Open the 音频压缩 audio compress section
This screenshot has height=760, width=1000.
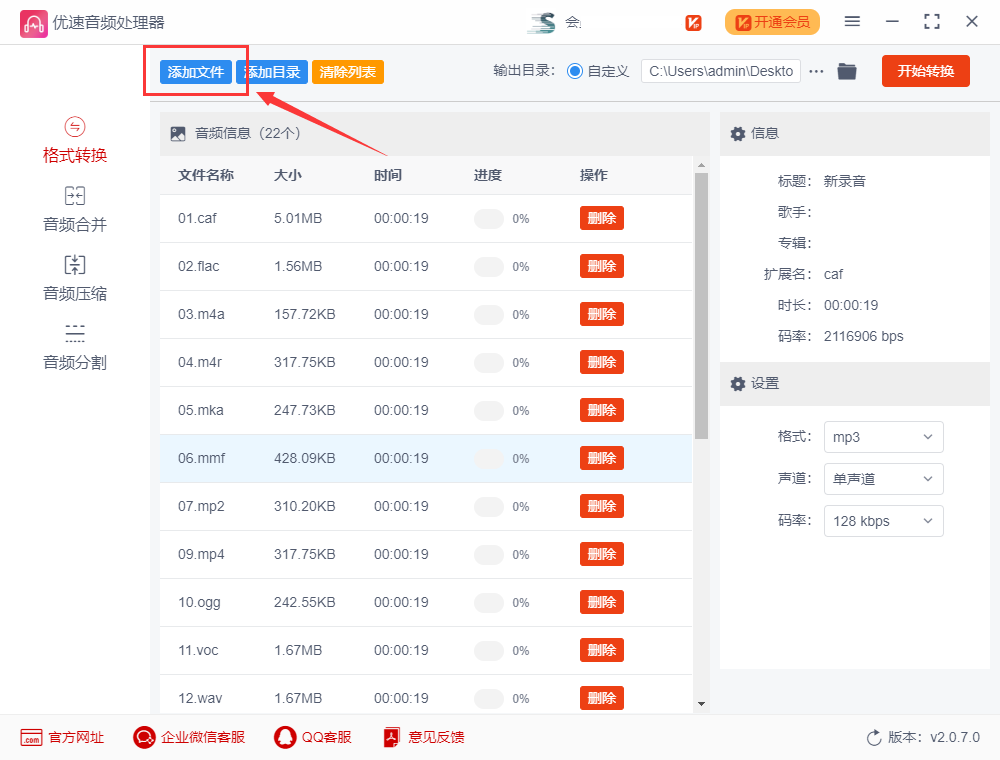(x=75, y=279)
